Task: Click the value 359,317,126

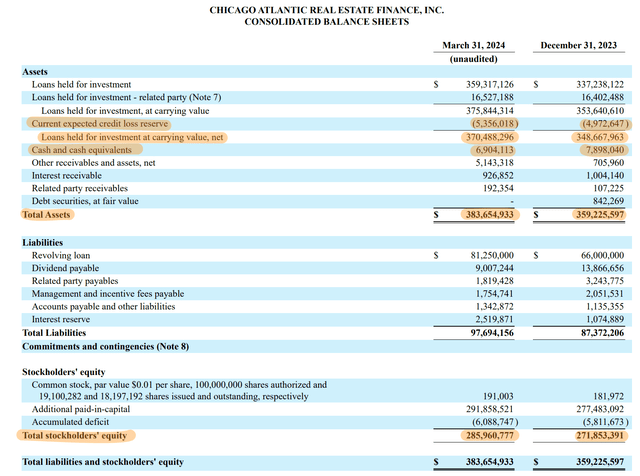Action: [x=490, y=85]
